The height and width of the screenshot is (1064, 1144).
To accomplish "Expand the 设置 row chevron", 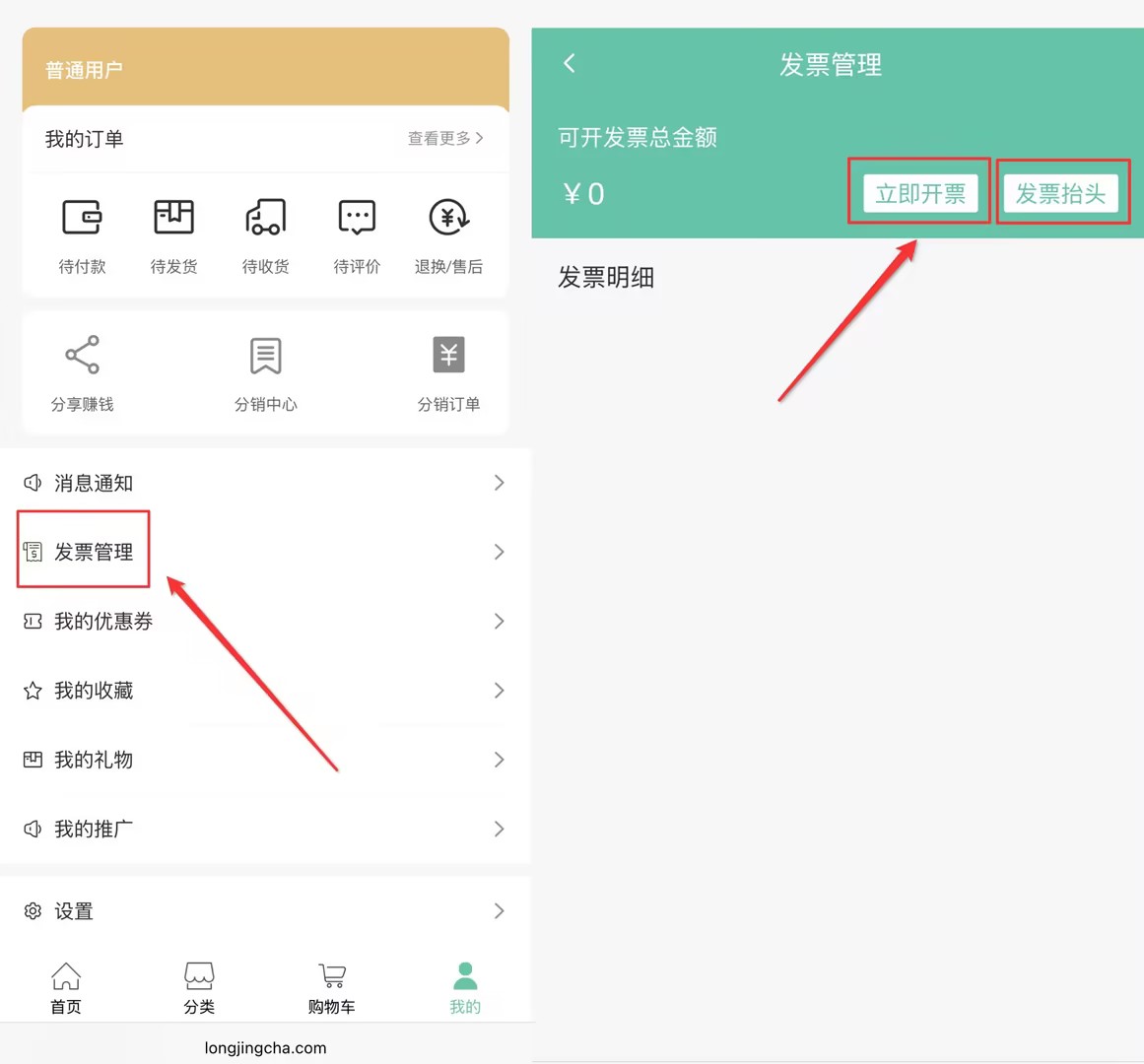I will click(499, 911).
